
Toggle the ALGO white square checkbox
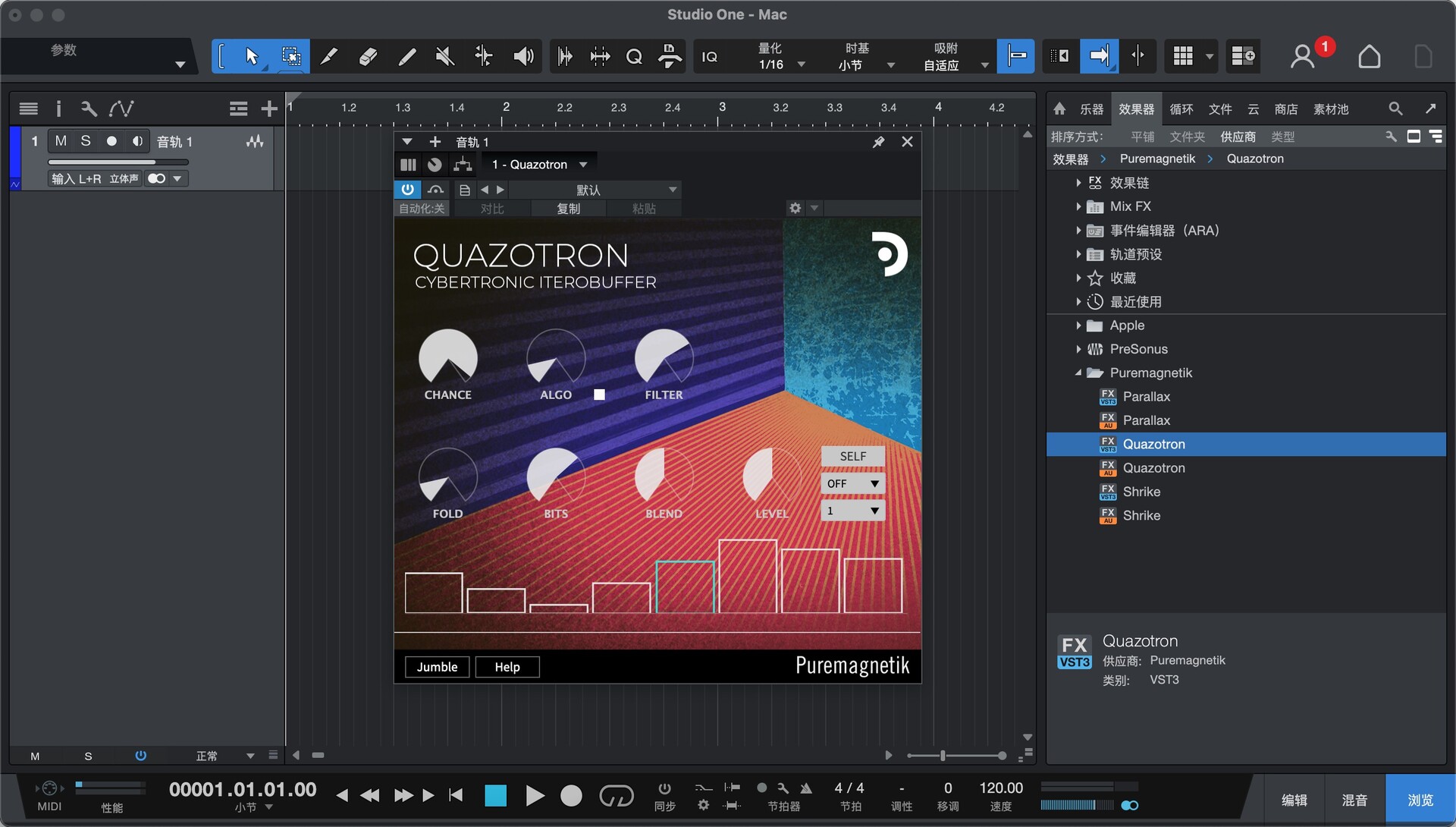599,395
